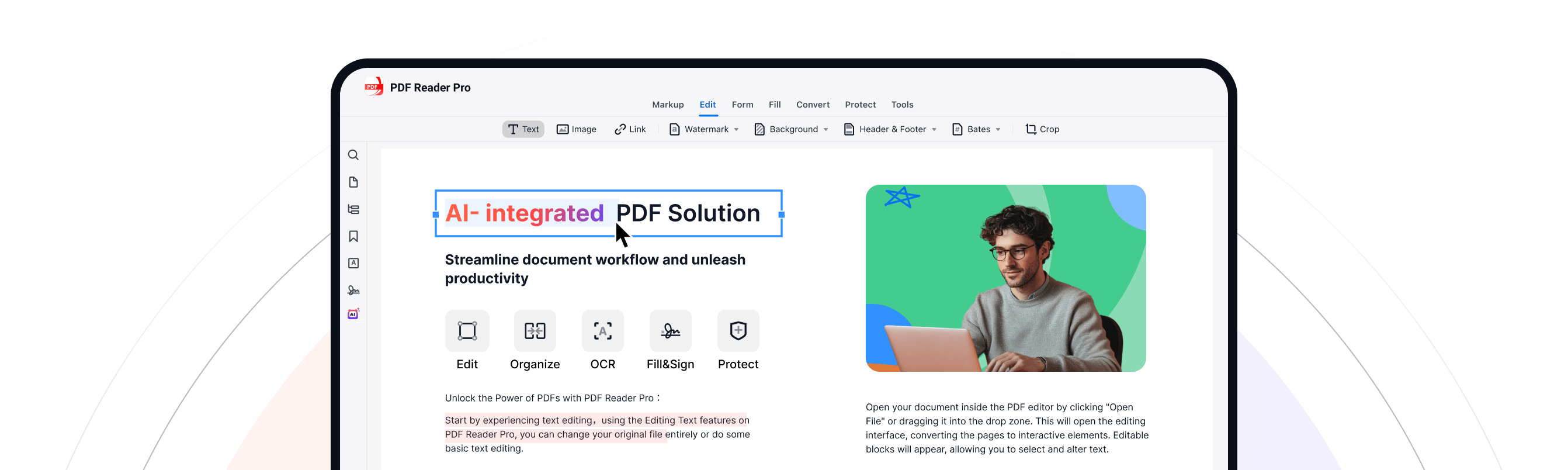Open the bookmarks sidebar icon
Image resolution: width=1568 pixels, height=470 pixels.
[x=353, y=236]
